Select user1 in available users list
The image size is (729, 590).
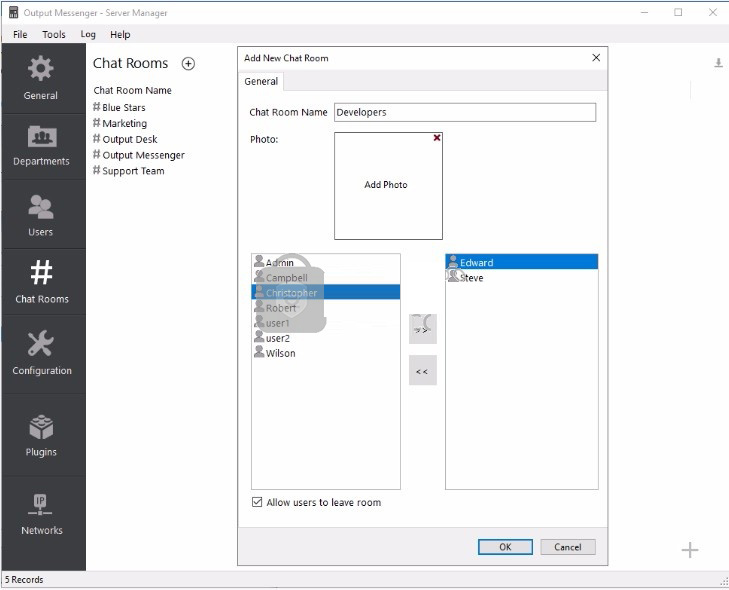click(x=325, y=323)
